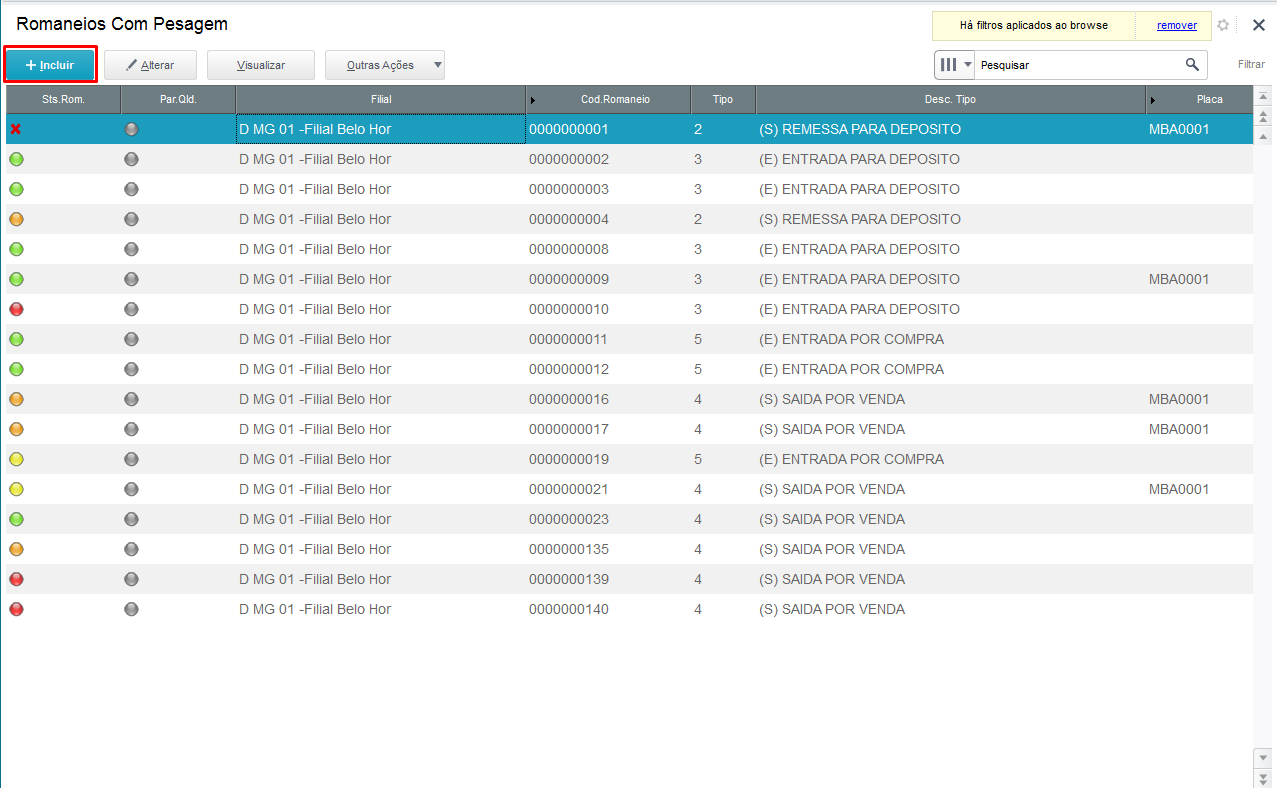Click orange status icon of romaneio 0000000004
This screenshot has width=1277, height=788.
point(16,219)
